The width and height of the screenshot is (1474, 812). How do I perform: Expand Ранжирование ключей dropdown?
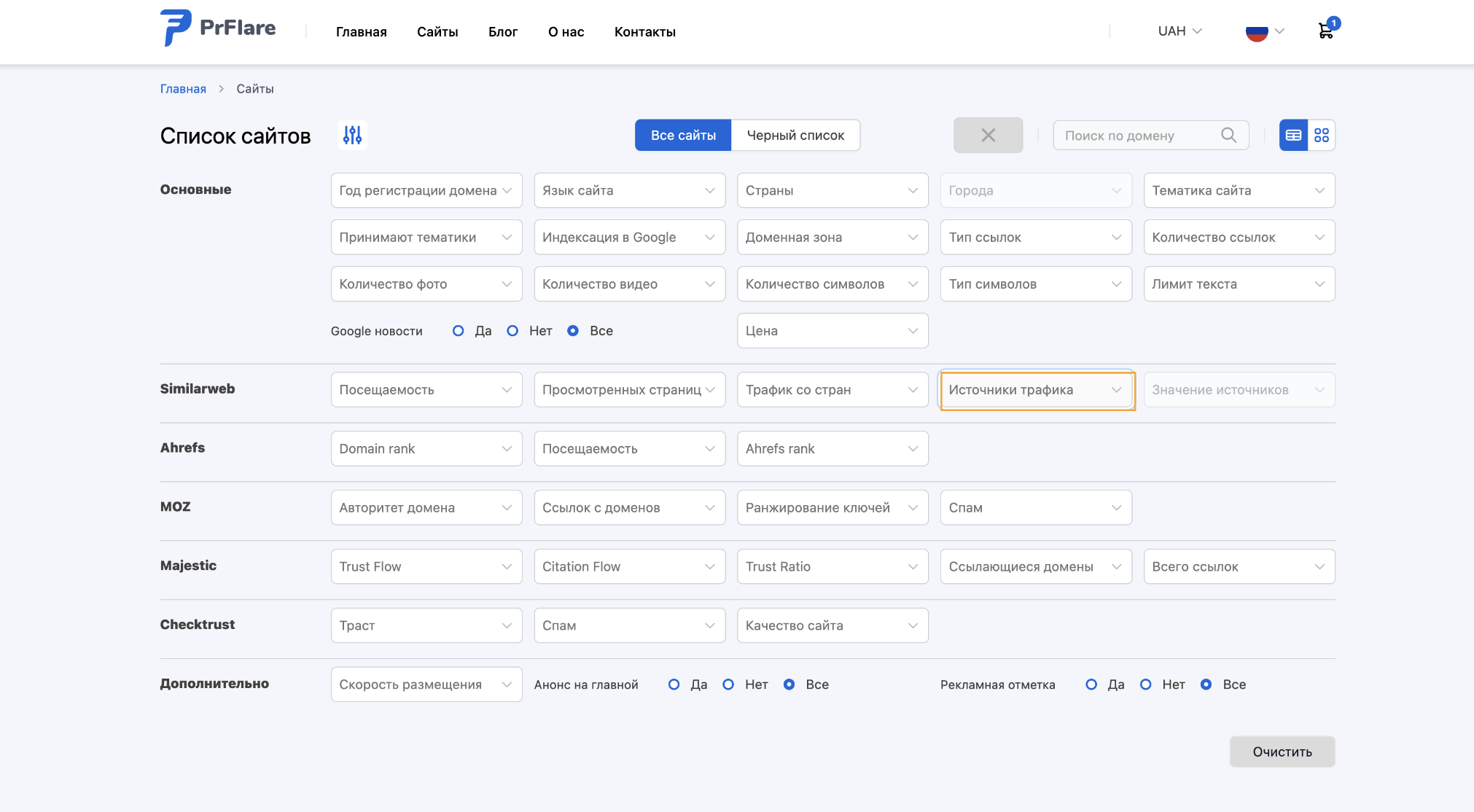[832, 508]
